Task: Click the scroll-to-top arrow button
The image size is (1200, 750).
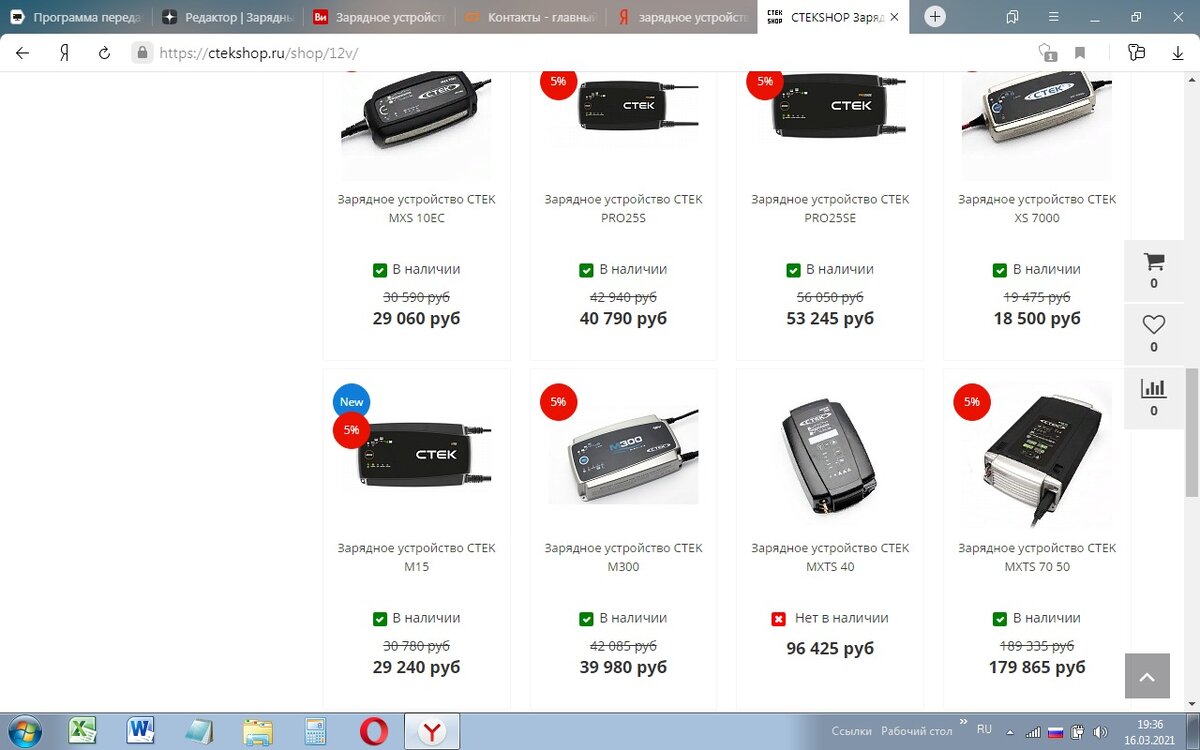Action: (x=1147, y=677)
